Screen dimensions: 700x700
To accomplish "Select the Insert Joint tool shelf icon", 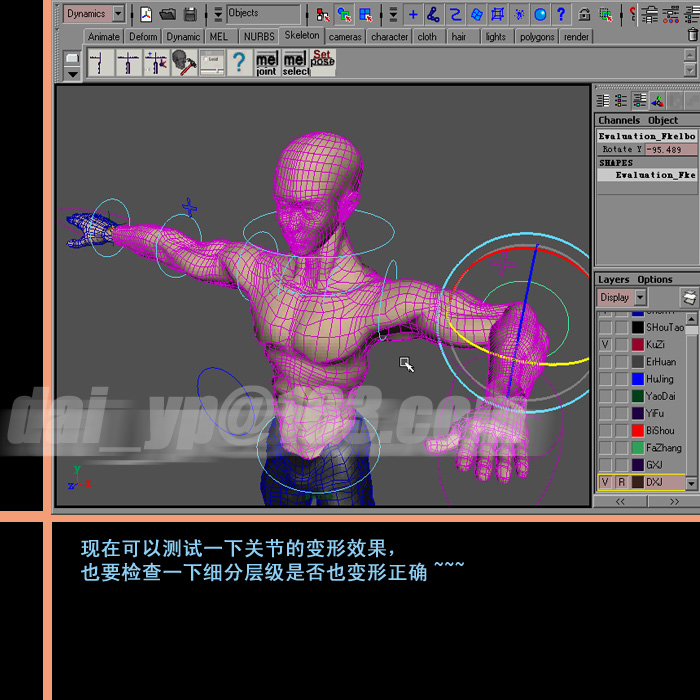I will click(129, 62).
